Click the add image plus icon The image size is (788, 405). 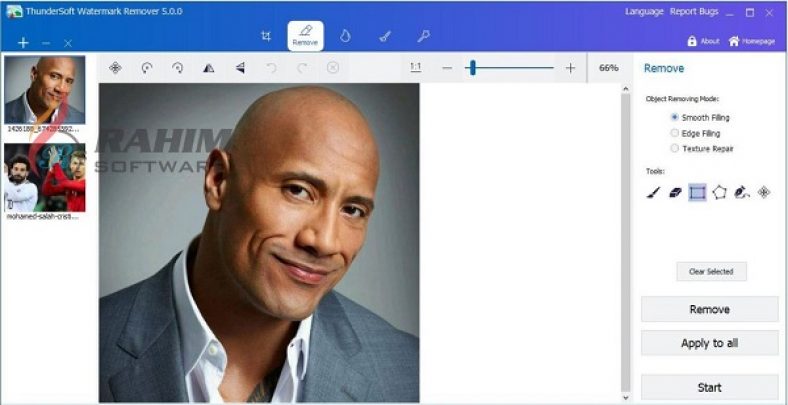[23, 43]
